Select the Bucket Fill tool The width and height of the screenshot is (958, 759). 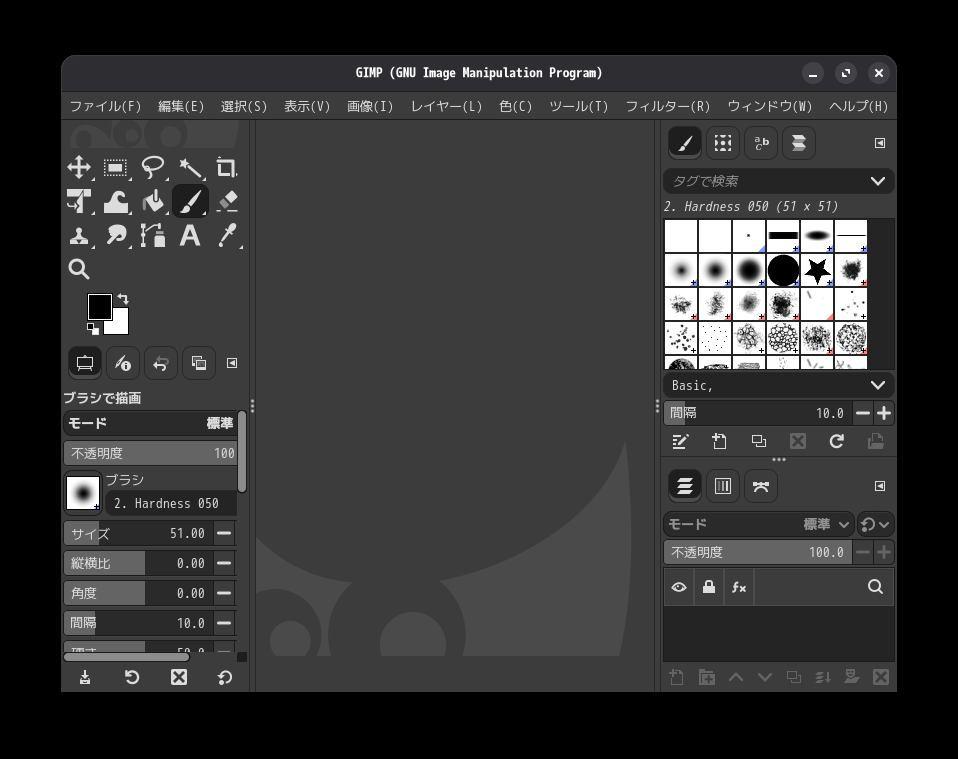click(x=153, y=202)
